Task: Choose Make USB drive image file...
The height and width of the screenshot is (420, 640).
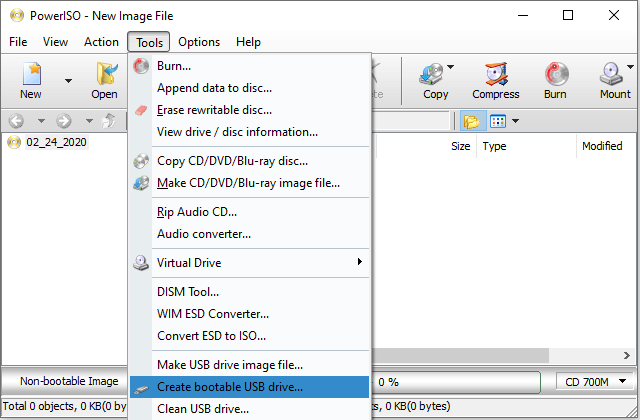Action: pos(249,365)
